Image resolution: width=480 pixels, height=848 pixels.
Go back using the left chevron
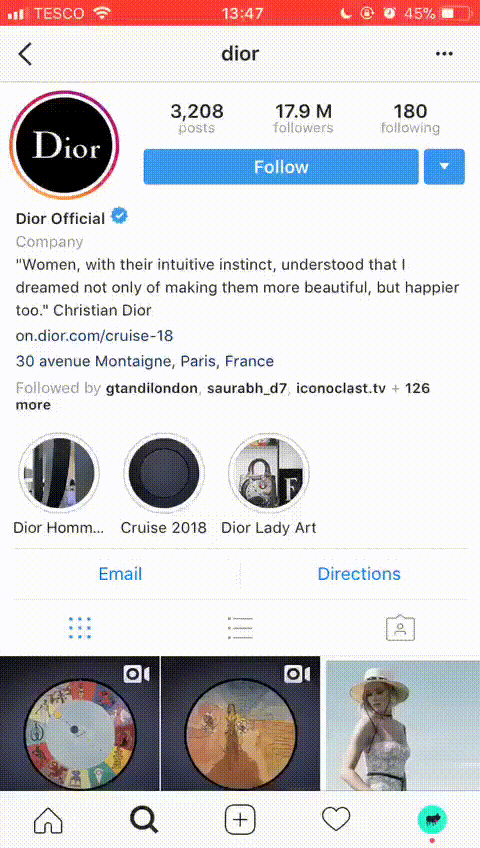click(x=25, y=54)
